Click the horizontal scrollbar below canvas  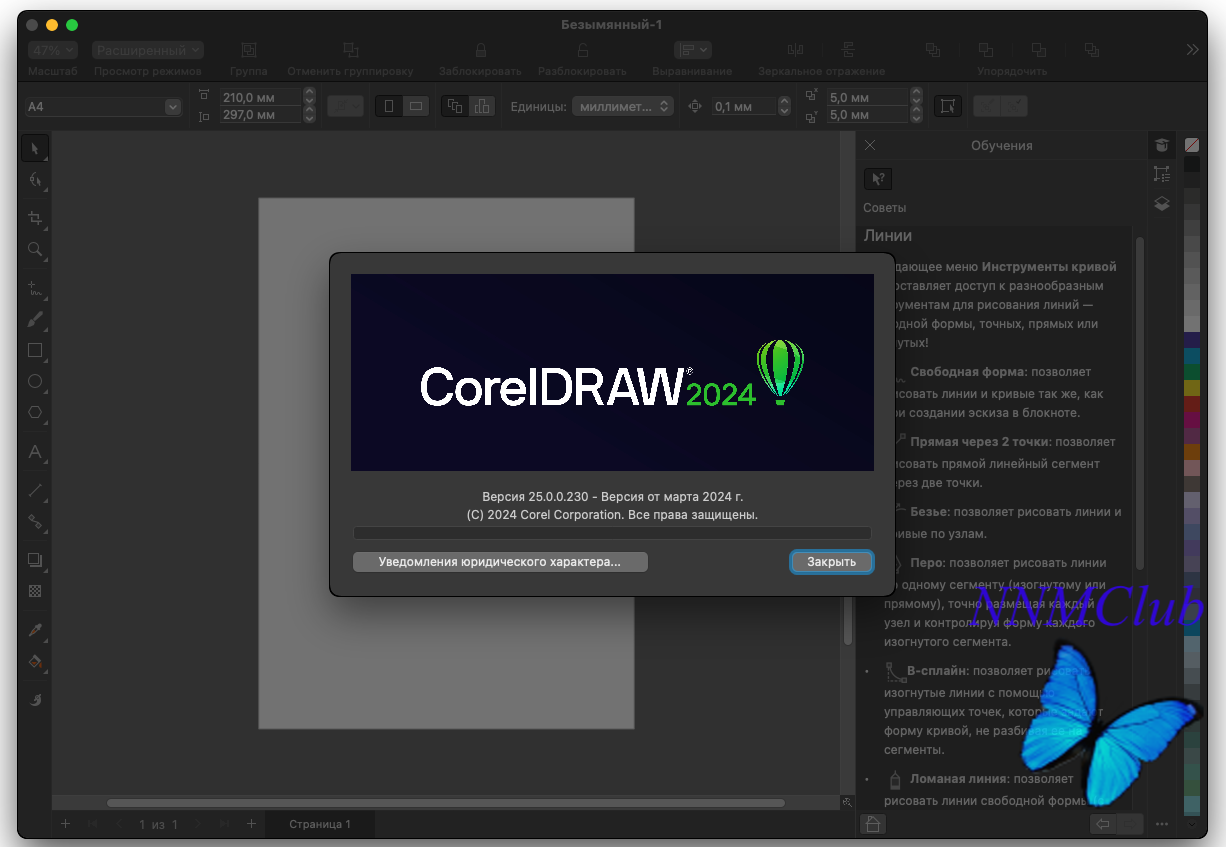click(445, 802)
